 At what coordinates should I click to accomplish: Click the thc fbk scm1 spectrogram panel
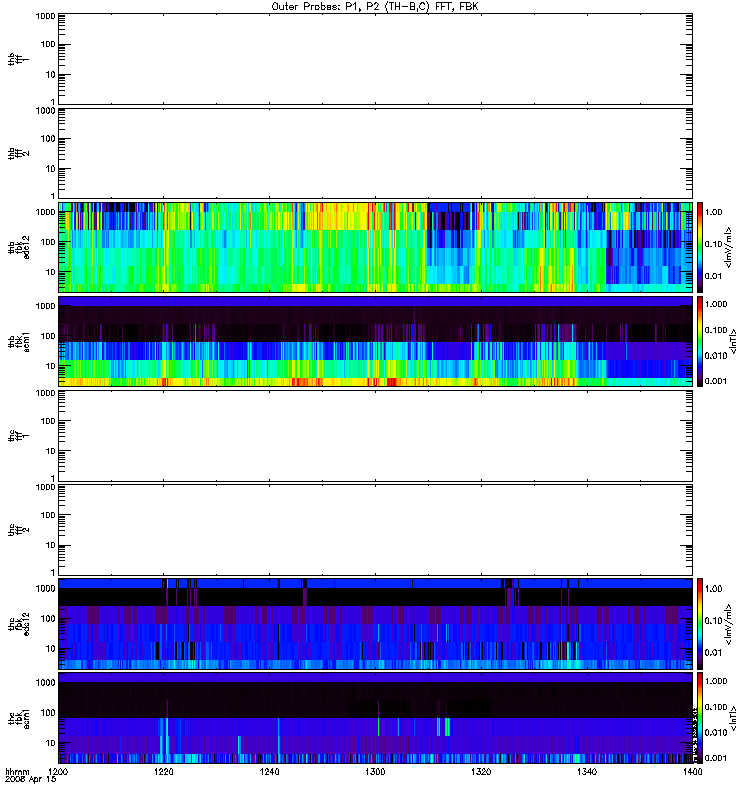(375, 718)
